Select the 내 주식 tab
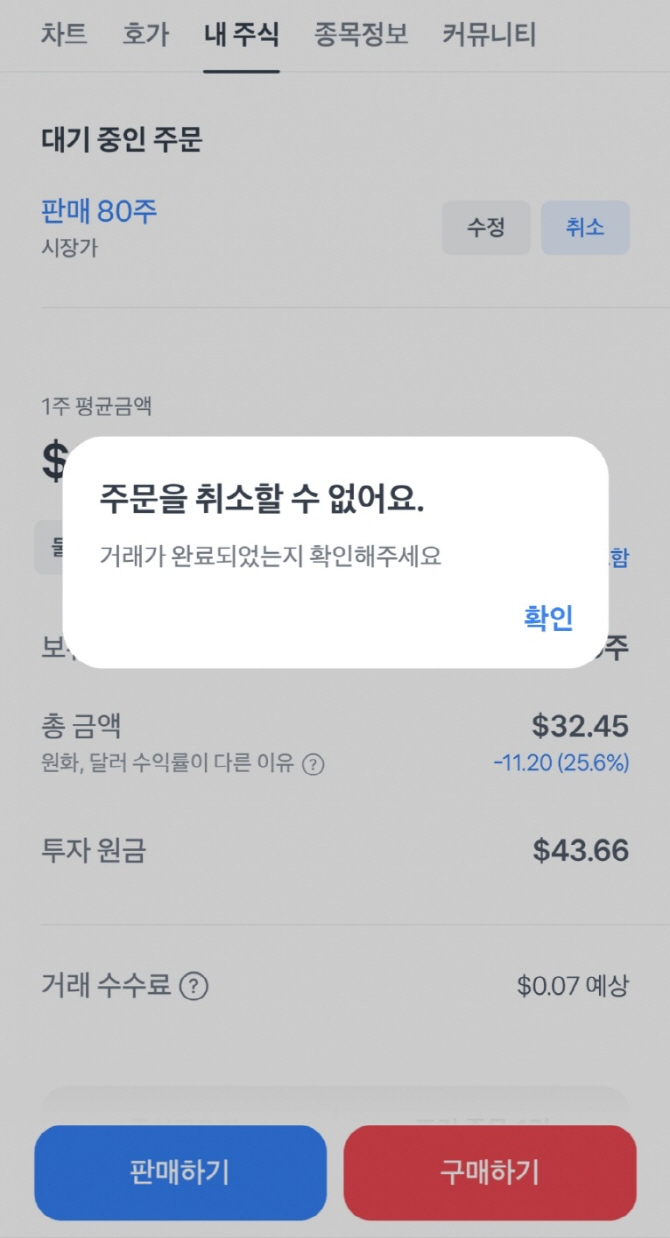Image resolution: width=670 pixels, height=1238 pixels. tap(241, 36)
